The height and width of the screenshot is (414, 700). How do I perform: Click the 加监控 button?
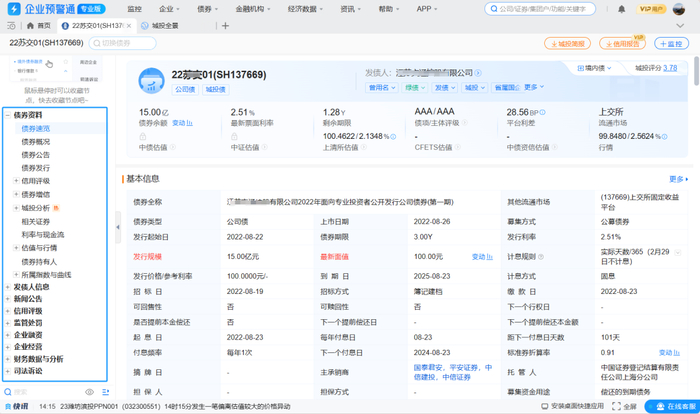(x=670, y=44)
